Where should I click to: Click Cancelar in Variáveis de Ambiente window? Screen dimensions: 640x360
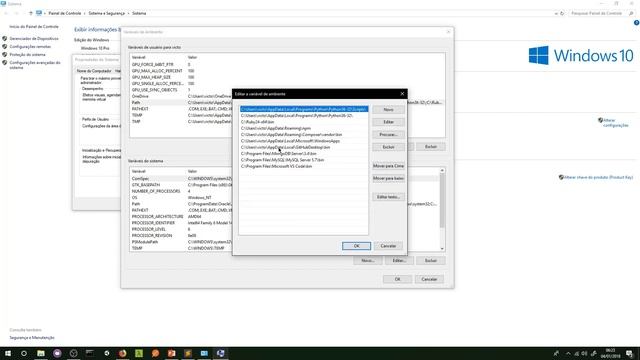pos(429,279)
